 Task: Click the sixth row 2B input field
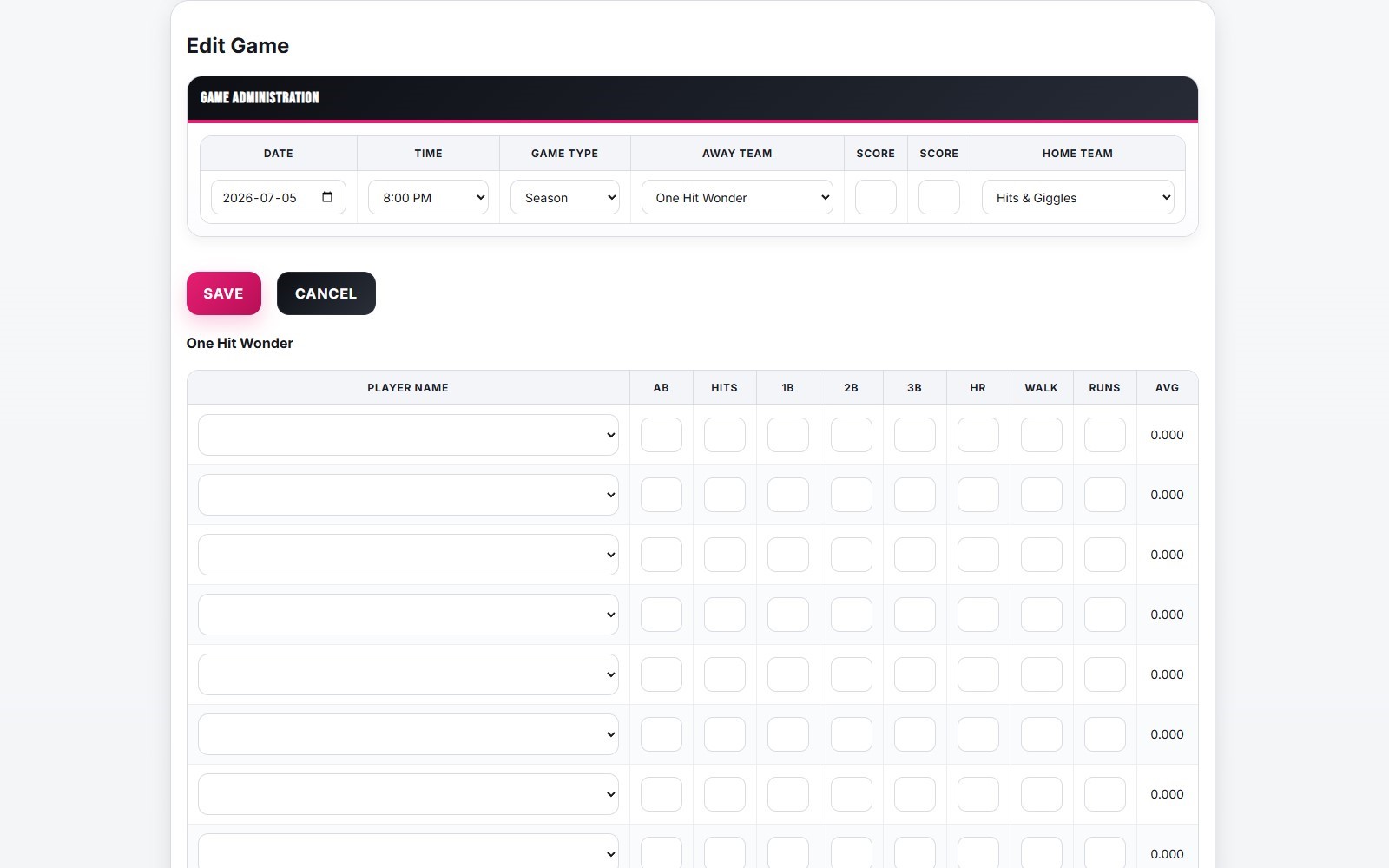coord(852,734)
